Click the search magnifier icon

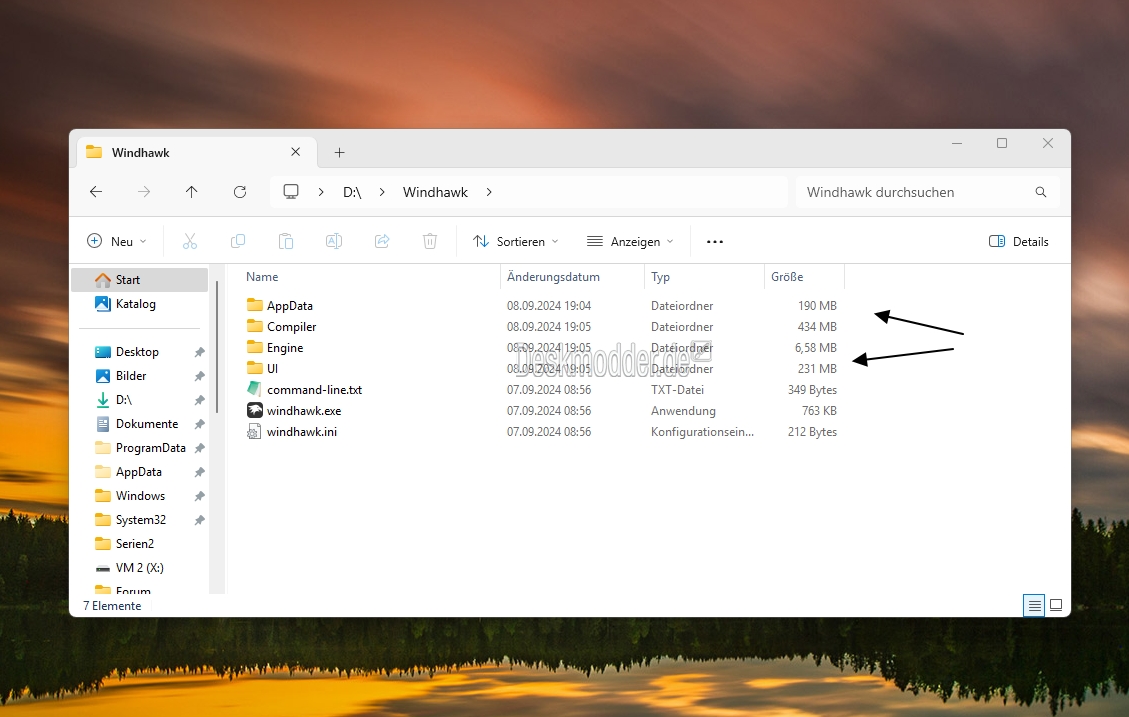tap(1040, 192)
